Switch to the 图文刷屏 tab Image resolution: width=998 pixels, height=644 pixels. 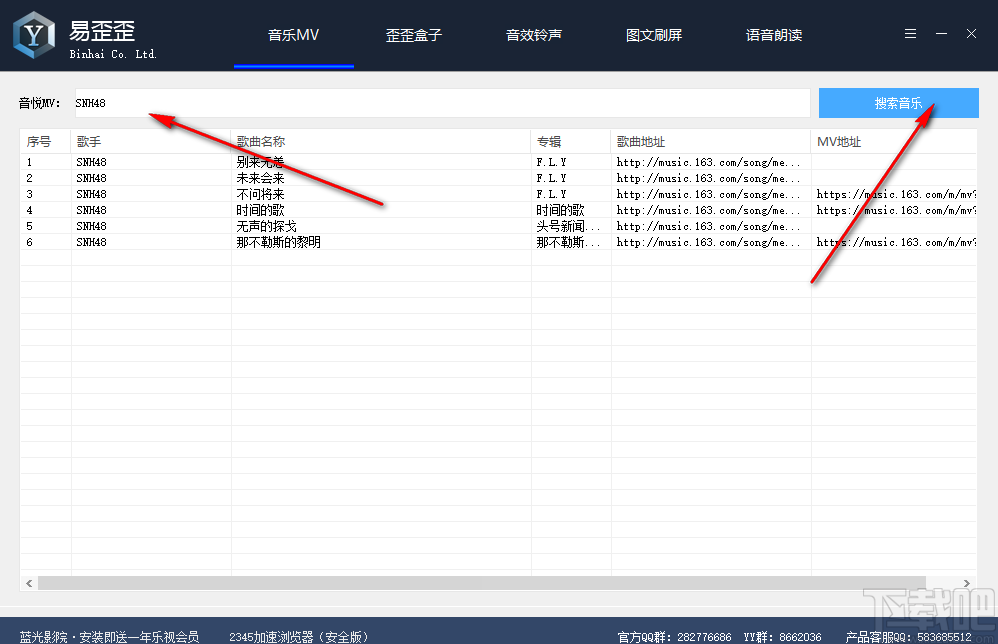pos(654,34)
